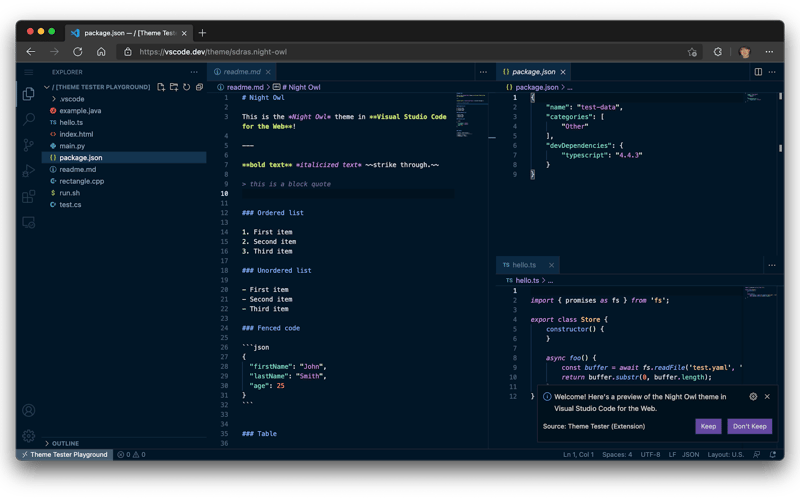This screenshot has height=500, width=800.
Task: Open Source Control view in activity bar
Action: pyautogui.click(x=29, y=145)
